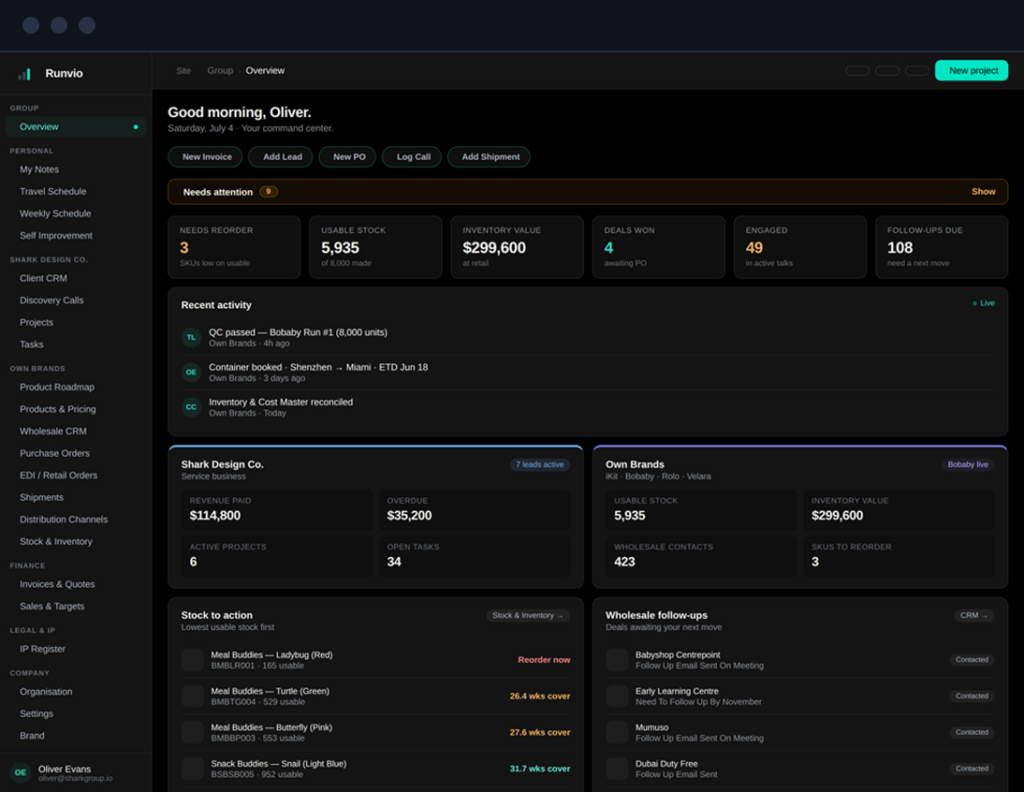Click the Engaged 49 stat card
The width and height of the screenshot is (1024, 792).
tap(800, 247)
